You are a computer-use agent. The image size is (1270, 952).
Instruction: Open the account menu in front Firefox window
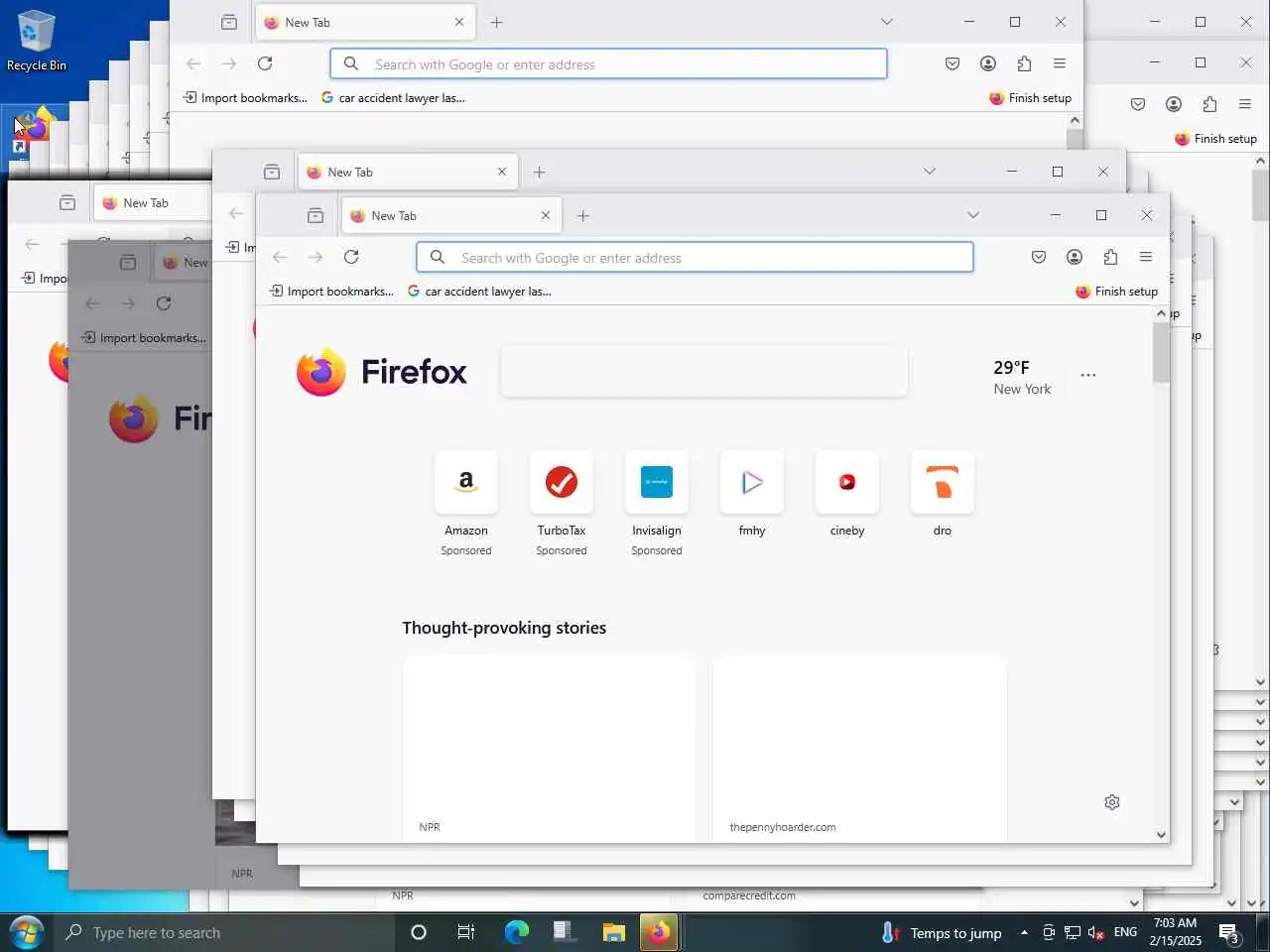(1075, 257)
